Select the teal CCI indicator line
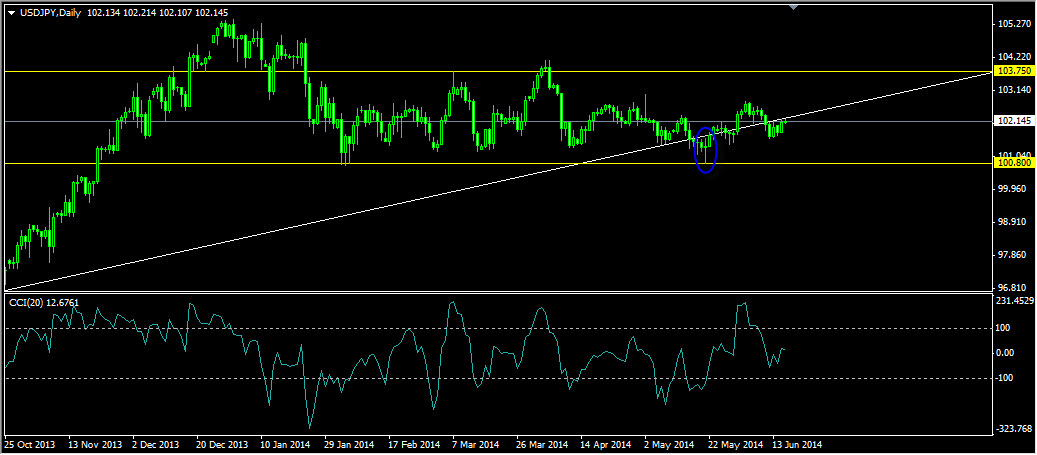 [x=395, y=364]
